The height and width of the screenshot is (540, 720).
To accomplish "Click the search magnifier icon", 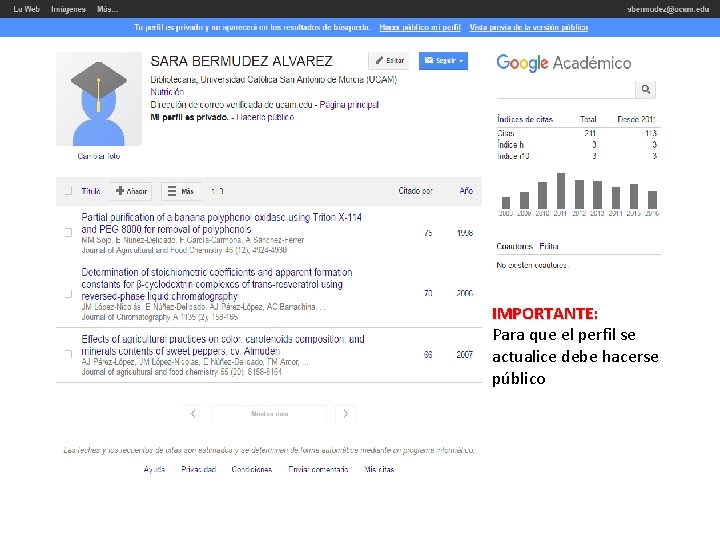I will 645,90.
